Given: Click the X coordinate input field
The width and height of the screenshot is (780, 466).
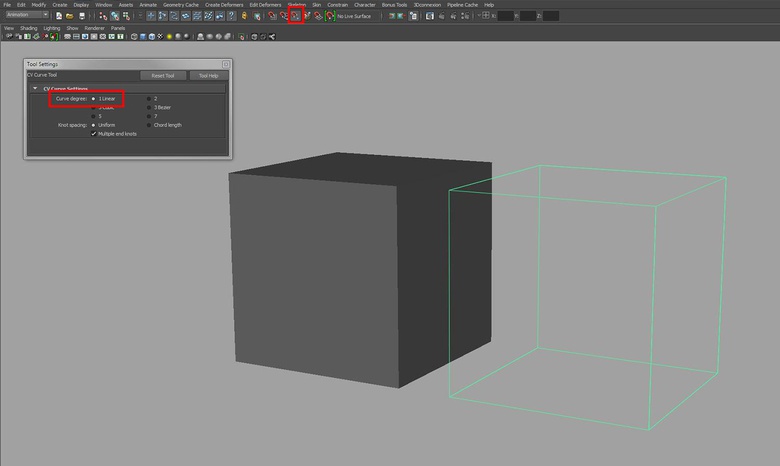Looking at the screenshot, I should click(x=506, y=16).
